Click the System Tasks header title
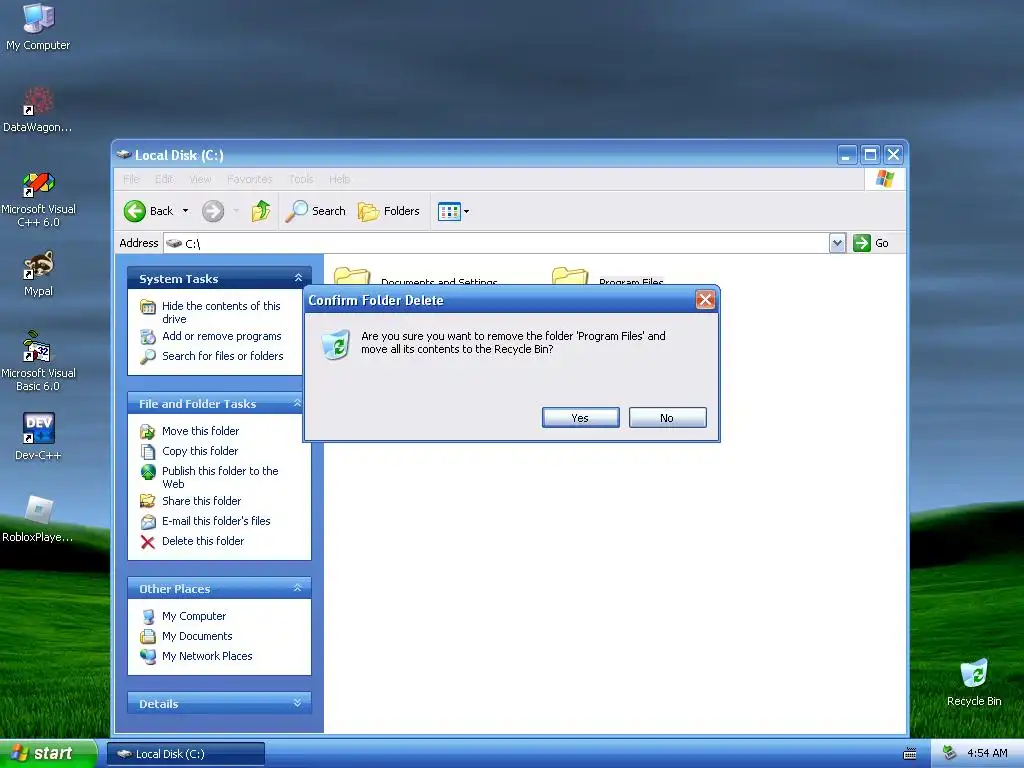Image resolution: width=1024 pixels, height=768 pixels. 178,279
